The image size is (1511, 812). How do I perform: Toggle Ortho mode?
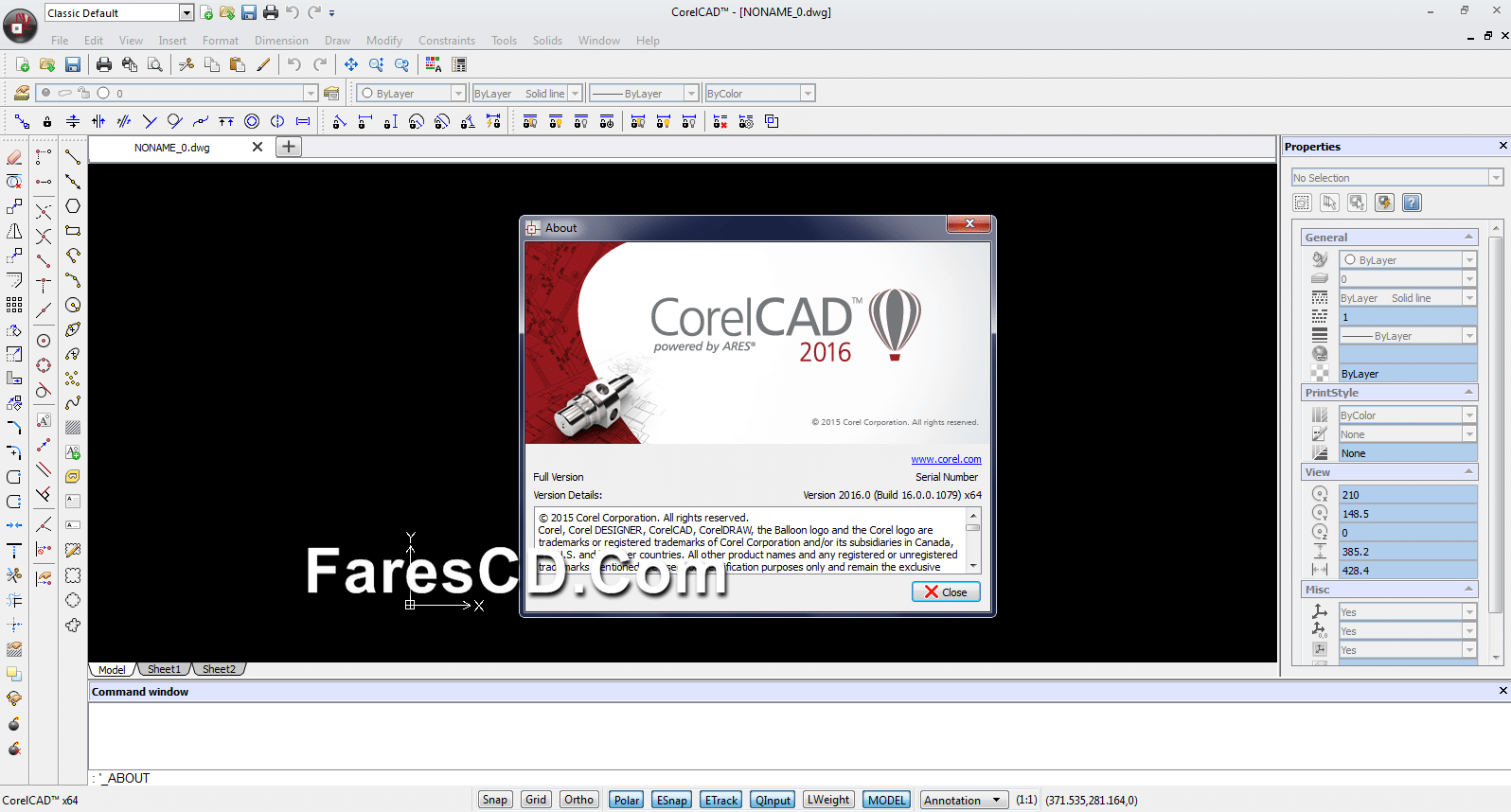(578, 800)
